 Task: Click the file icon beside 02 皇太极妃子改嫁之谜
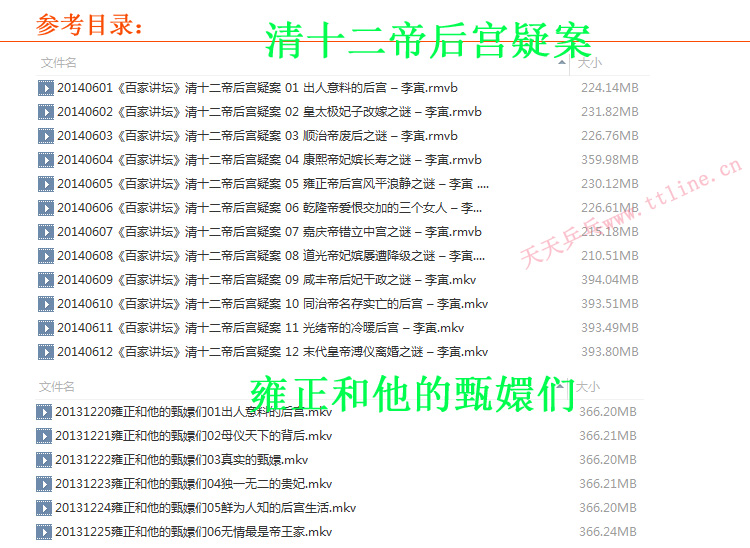45,112
